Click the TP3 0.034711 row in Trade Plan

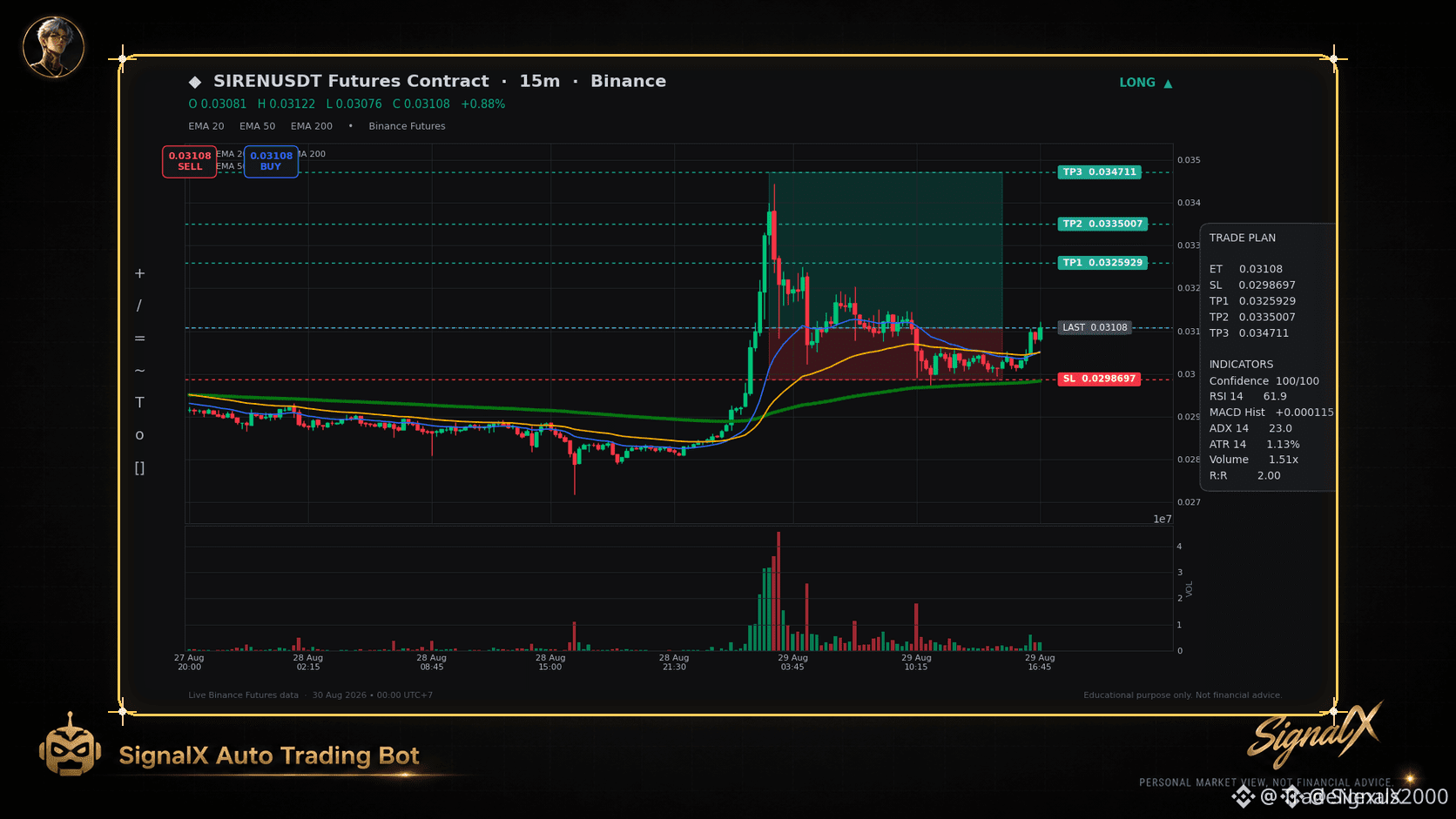point(1249,332)
